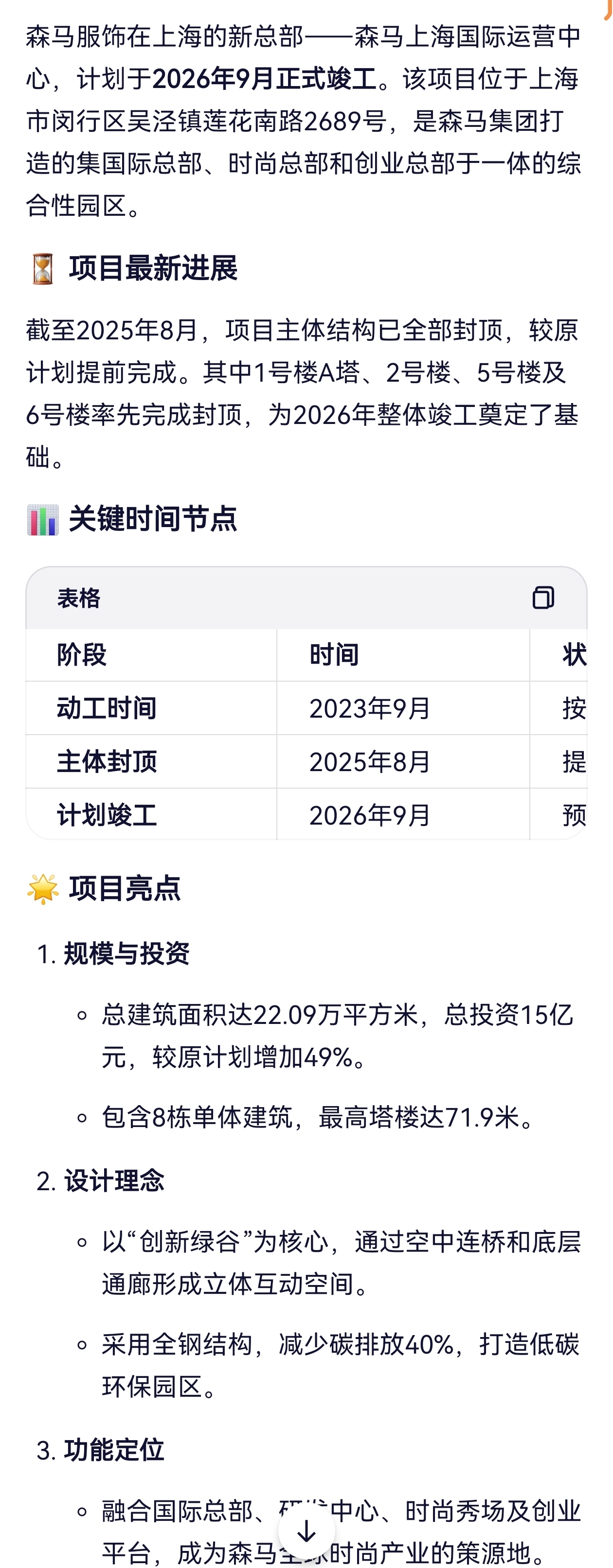613x1568 pixels.
Task: Select the 2023年9月 table cell
Action: (x=370, y=708)
